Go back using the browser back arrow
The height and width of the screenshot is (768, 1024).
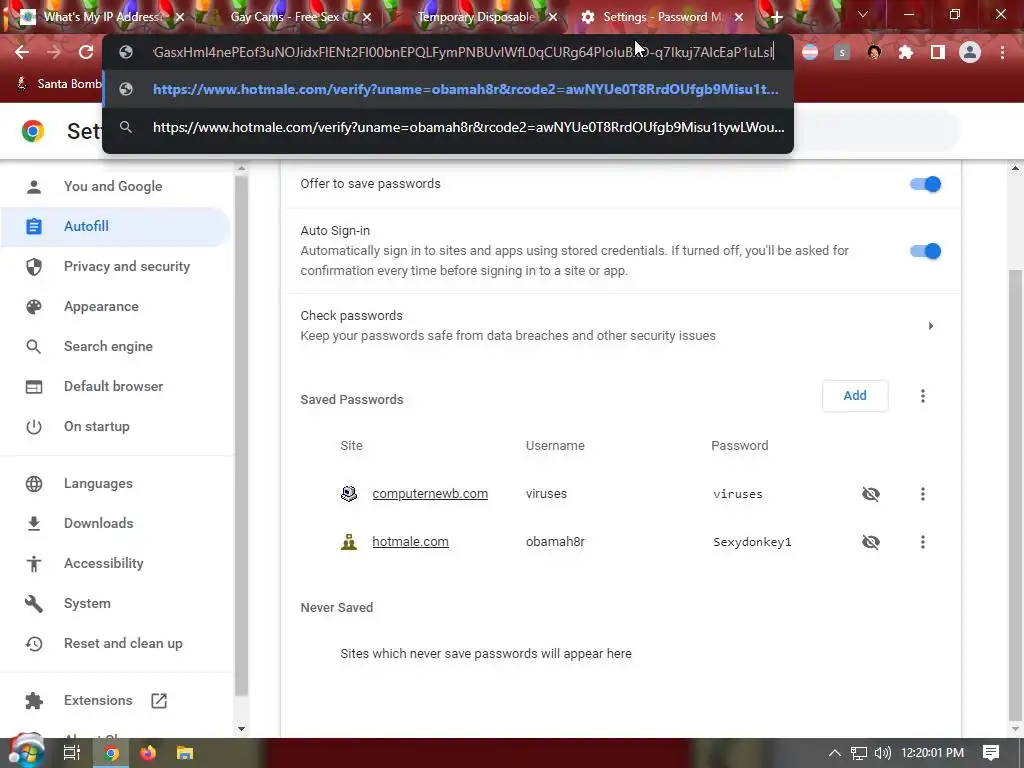(x=22, y=52)
